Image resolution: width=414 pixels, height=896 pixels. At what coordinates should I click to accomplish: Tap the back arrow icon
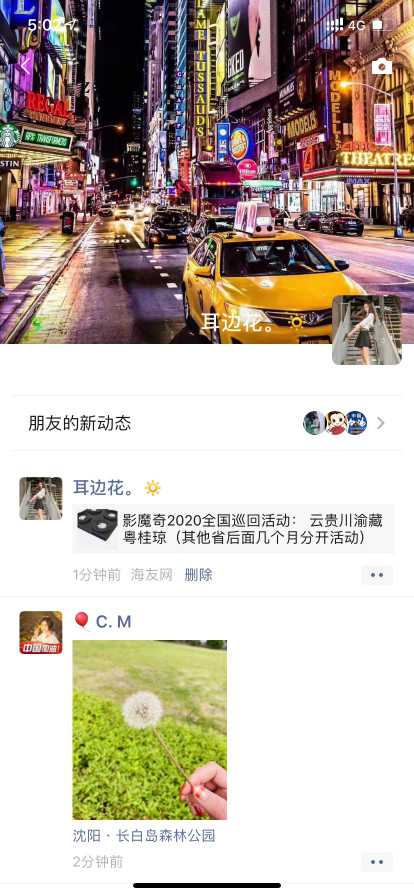tap(24, 66)
